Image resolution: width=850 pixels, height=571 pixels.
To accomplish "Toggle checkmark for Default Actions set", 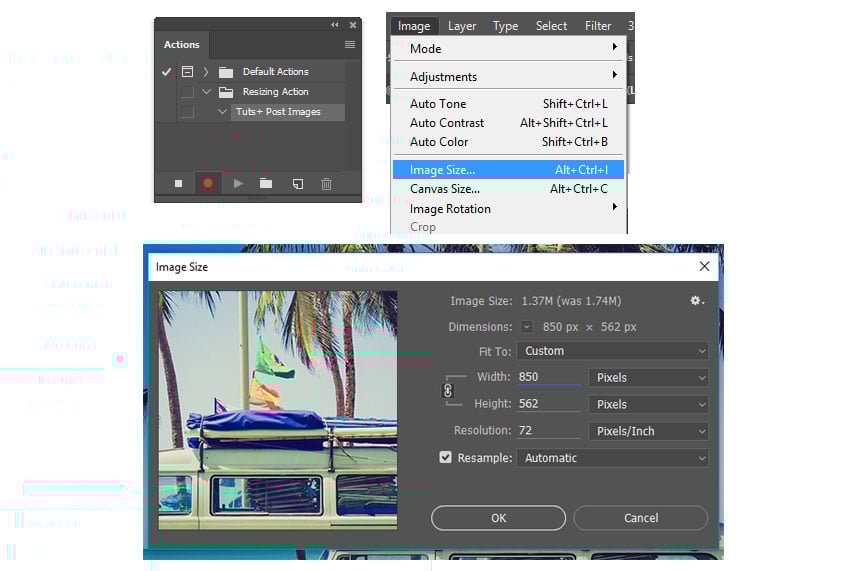I will pos(166,72).
